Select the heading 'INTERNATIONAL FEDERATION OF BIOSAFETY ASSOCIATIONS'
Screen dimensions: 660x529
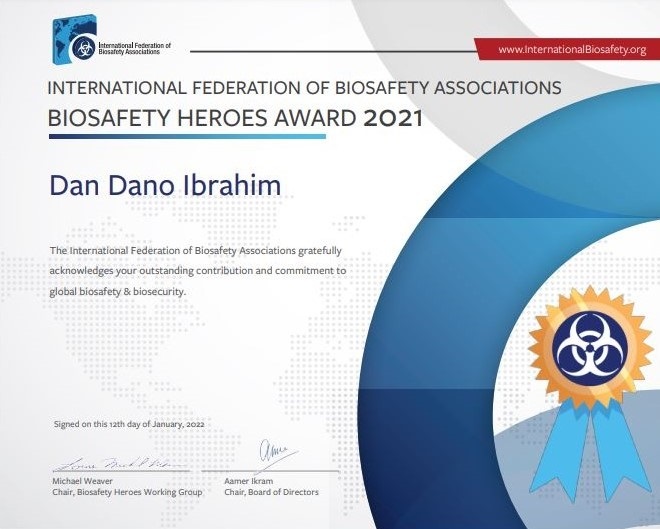click(x=304, y=88)
